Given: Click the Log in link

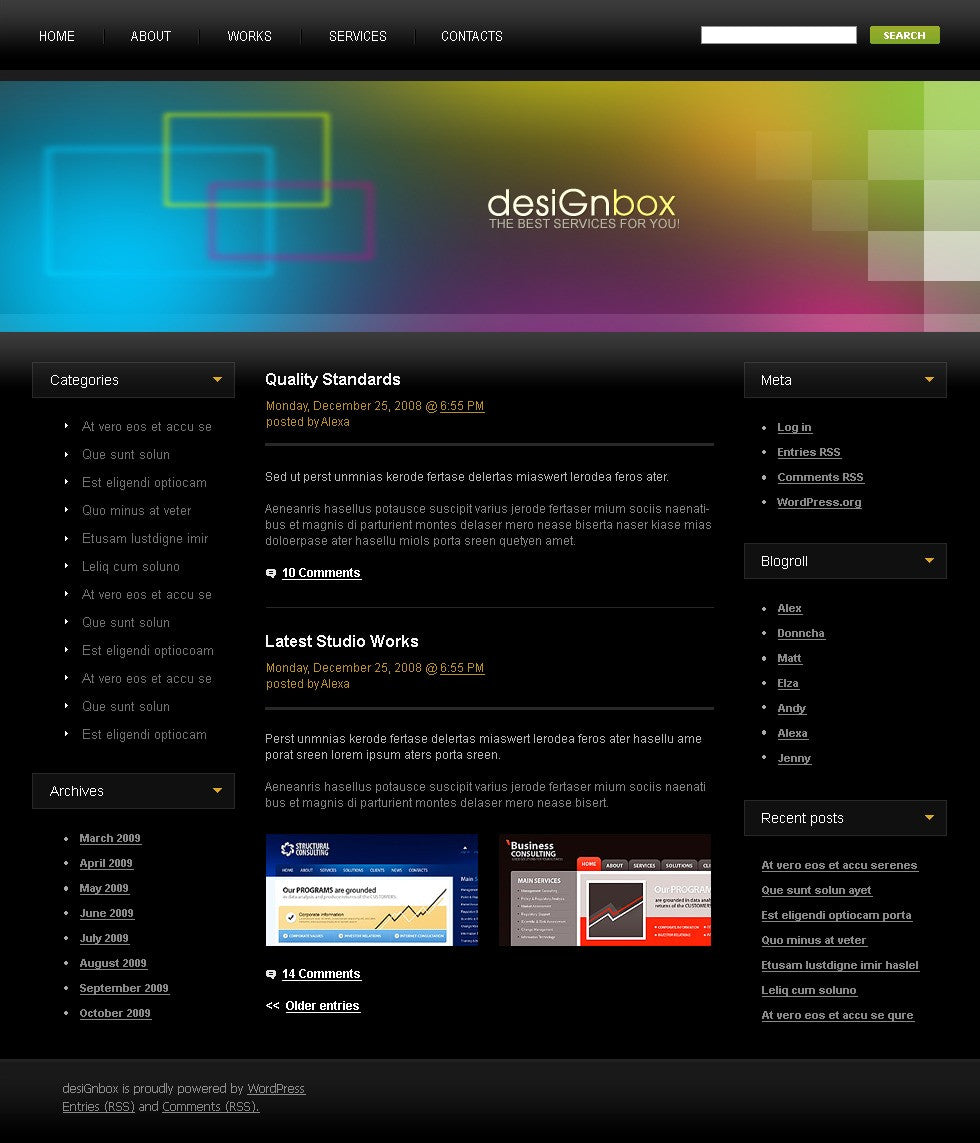Looking at the screenshot, I should click(794, 427).
